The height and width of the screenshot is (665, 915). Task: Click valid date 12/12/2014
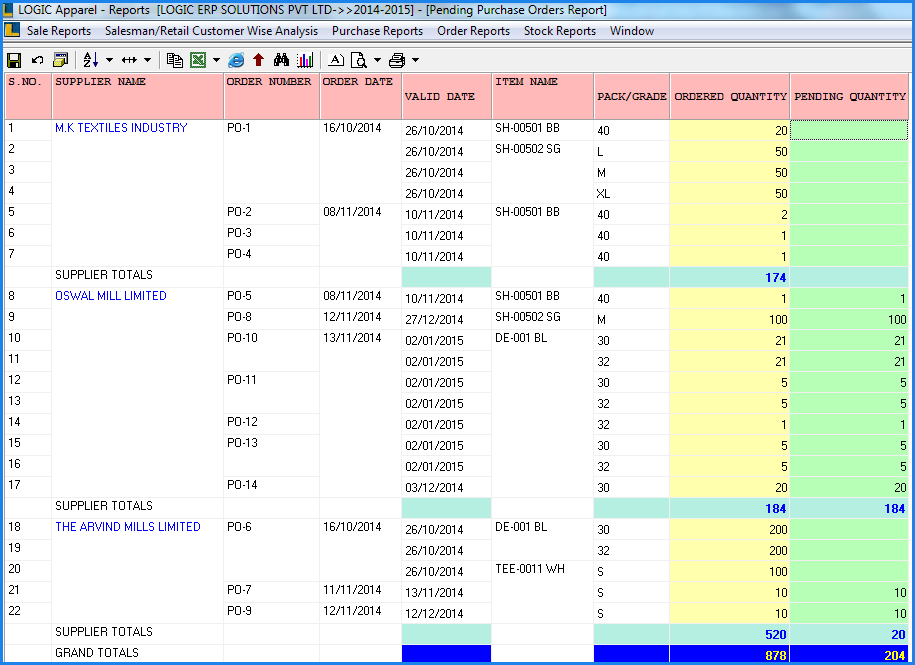(x=434, y=614)
